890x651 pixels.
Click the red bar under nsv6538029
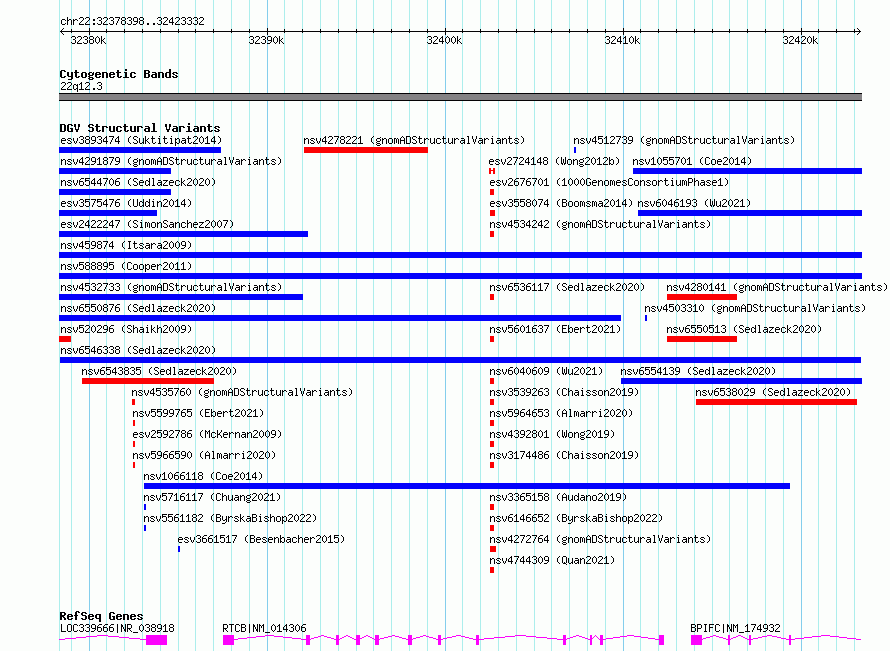click(x=776, y=402)
